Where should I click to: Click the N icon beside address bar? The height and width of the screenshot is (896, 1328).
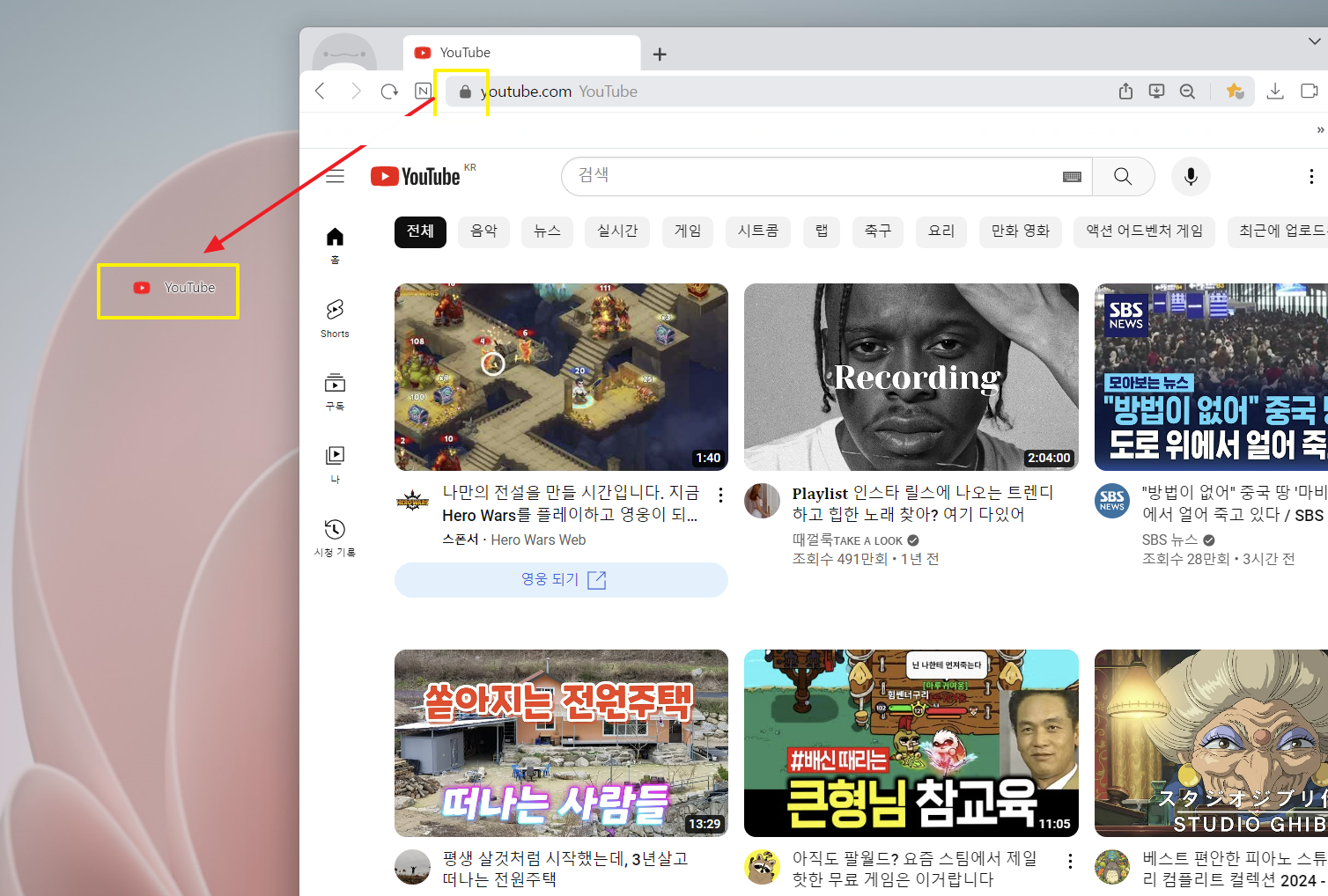pos(423,91)
